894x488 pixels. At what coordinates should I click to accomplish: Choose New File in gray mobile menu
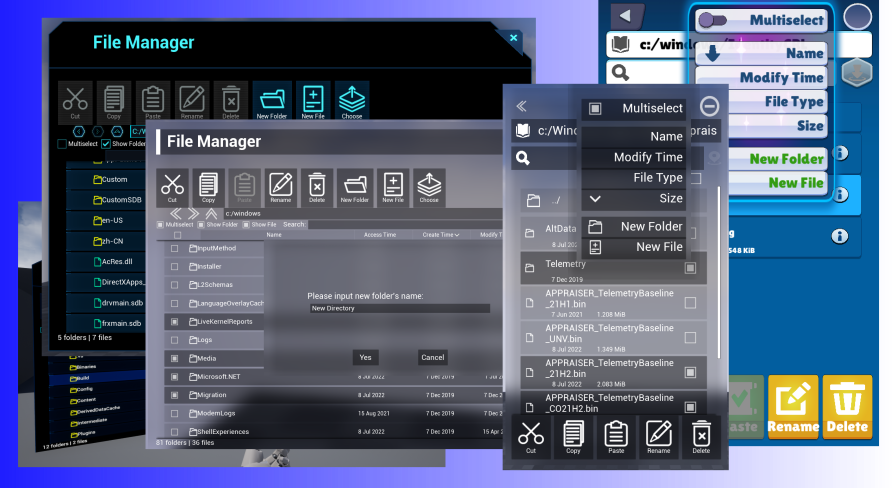coord(633,247)
